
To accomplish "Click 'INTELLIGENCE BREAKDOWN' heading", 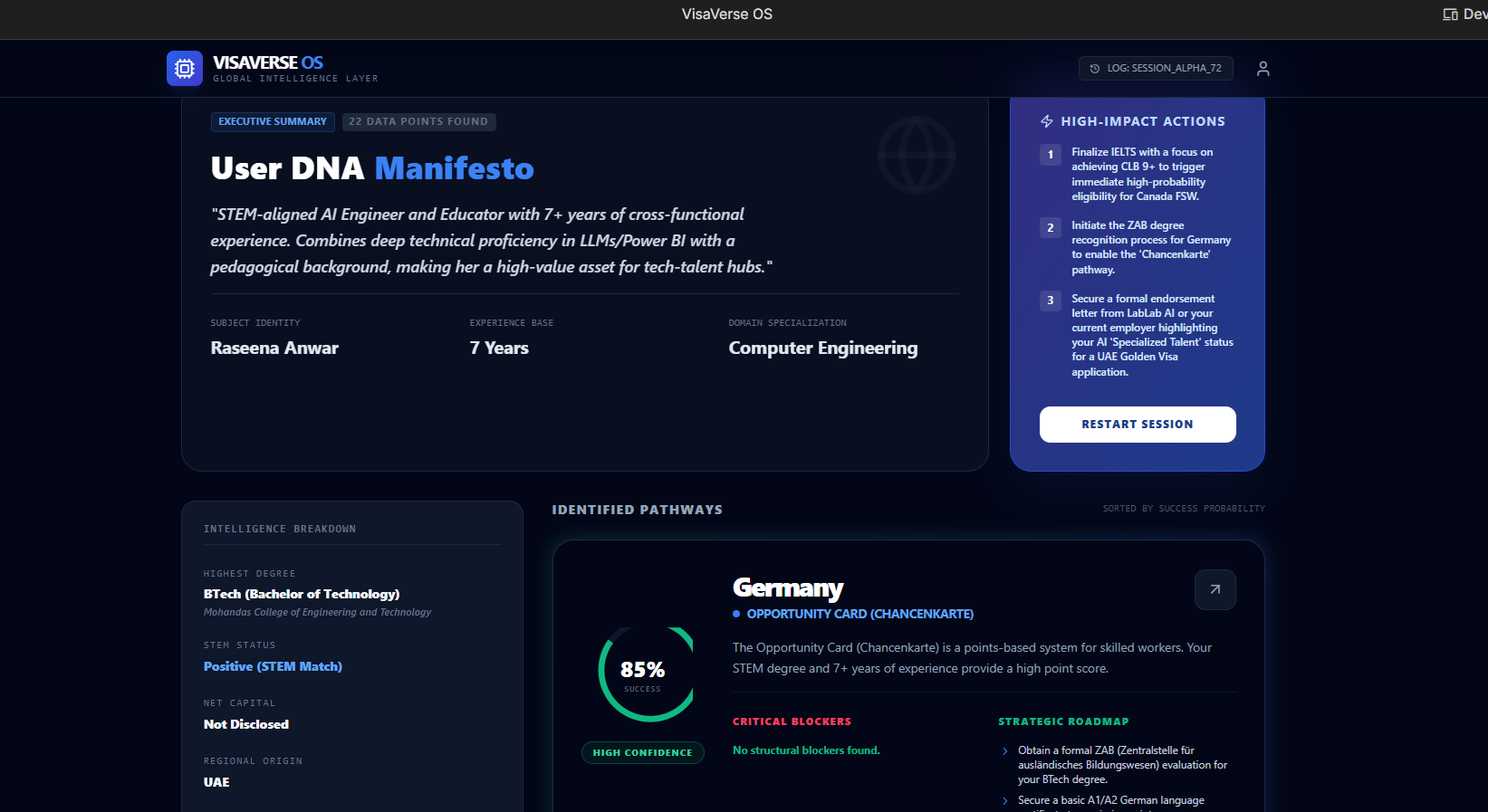I will 280,530.
